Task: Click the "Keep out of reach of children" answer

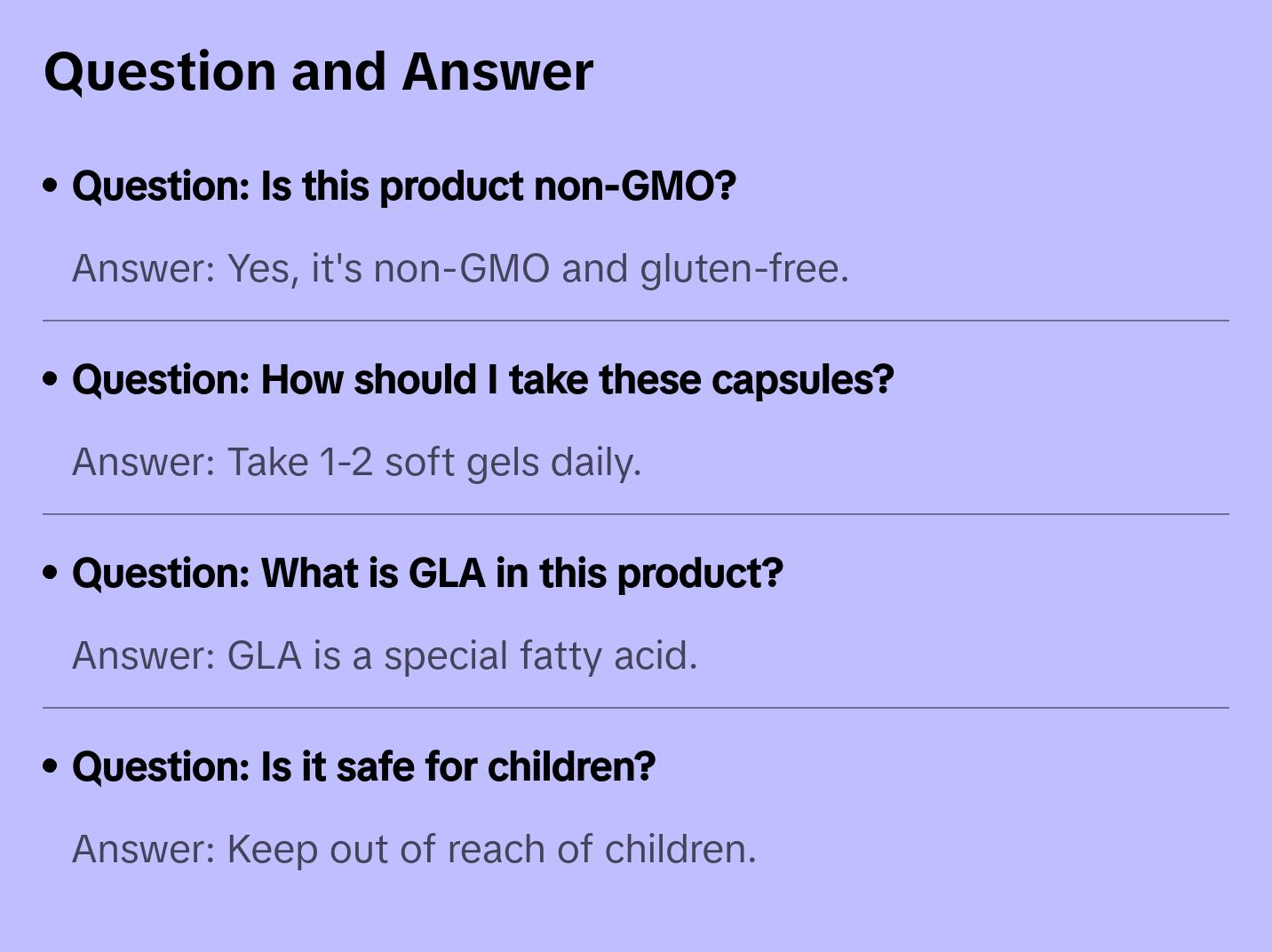Action: 414,849
